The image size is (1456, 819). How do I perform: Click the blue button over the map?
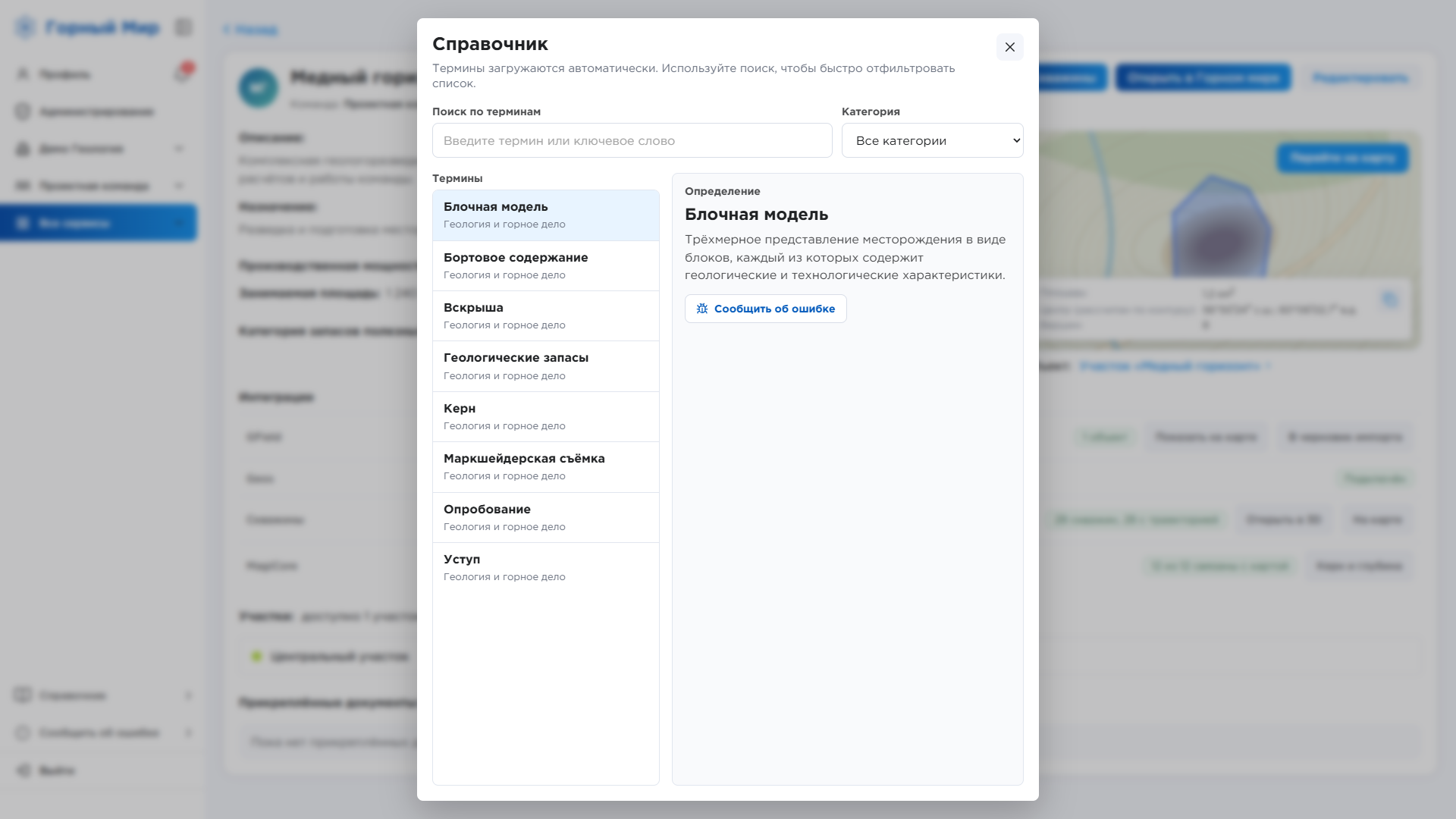point(1342,158)
